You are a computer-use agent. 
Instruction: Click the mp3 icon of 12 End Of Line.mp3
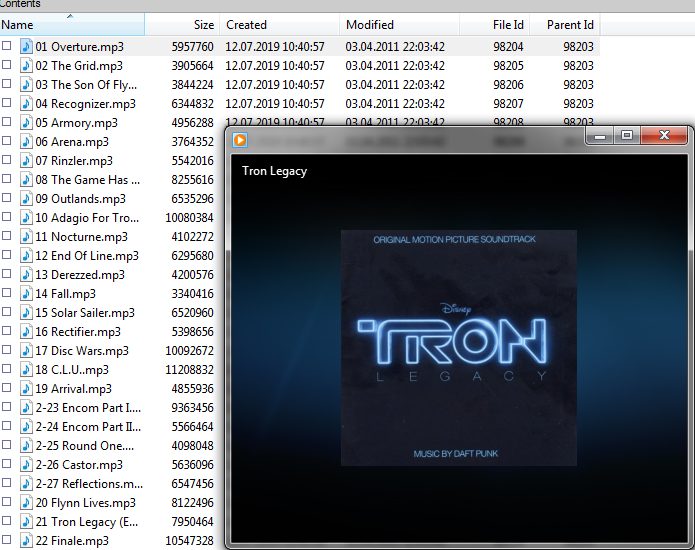[26, 256]
